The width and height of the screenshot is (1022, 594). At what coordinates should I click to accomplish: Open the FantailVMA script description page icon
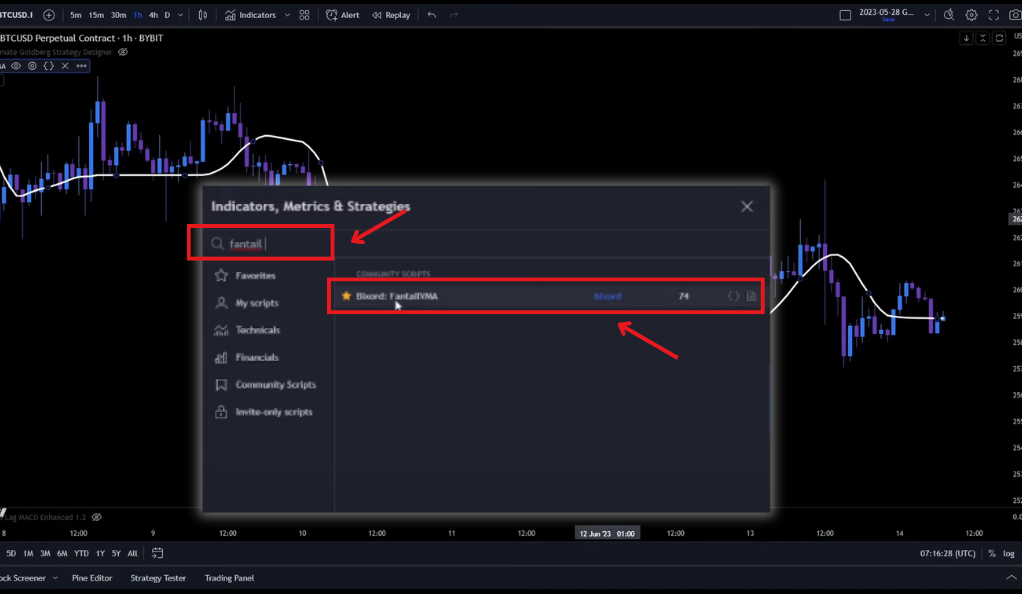752,296
